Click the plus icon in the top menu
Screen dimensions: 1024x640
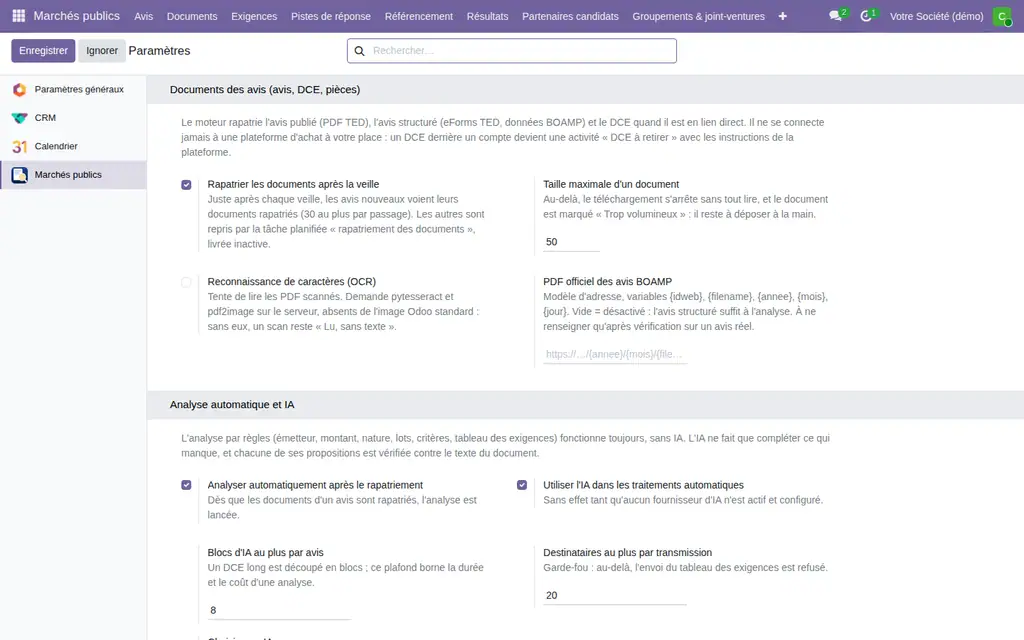[782, 16]
